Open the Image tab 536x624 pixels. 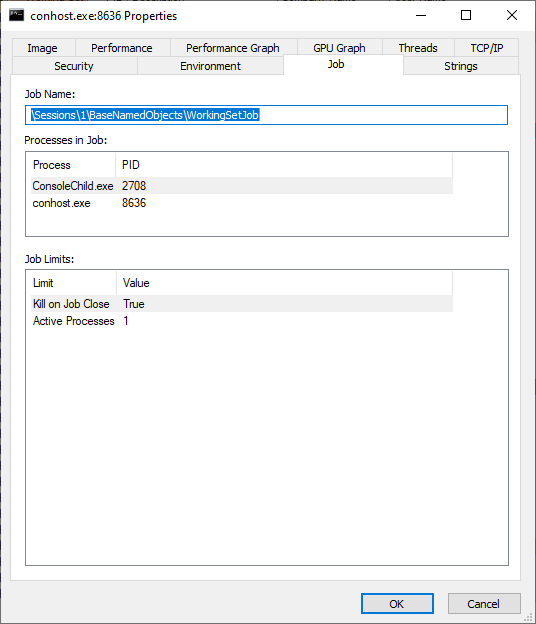point(43,48)
